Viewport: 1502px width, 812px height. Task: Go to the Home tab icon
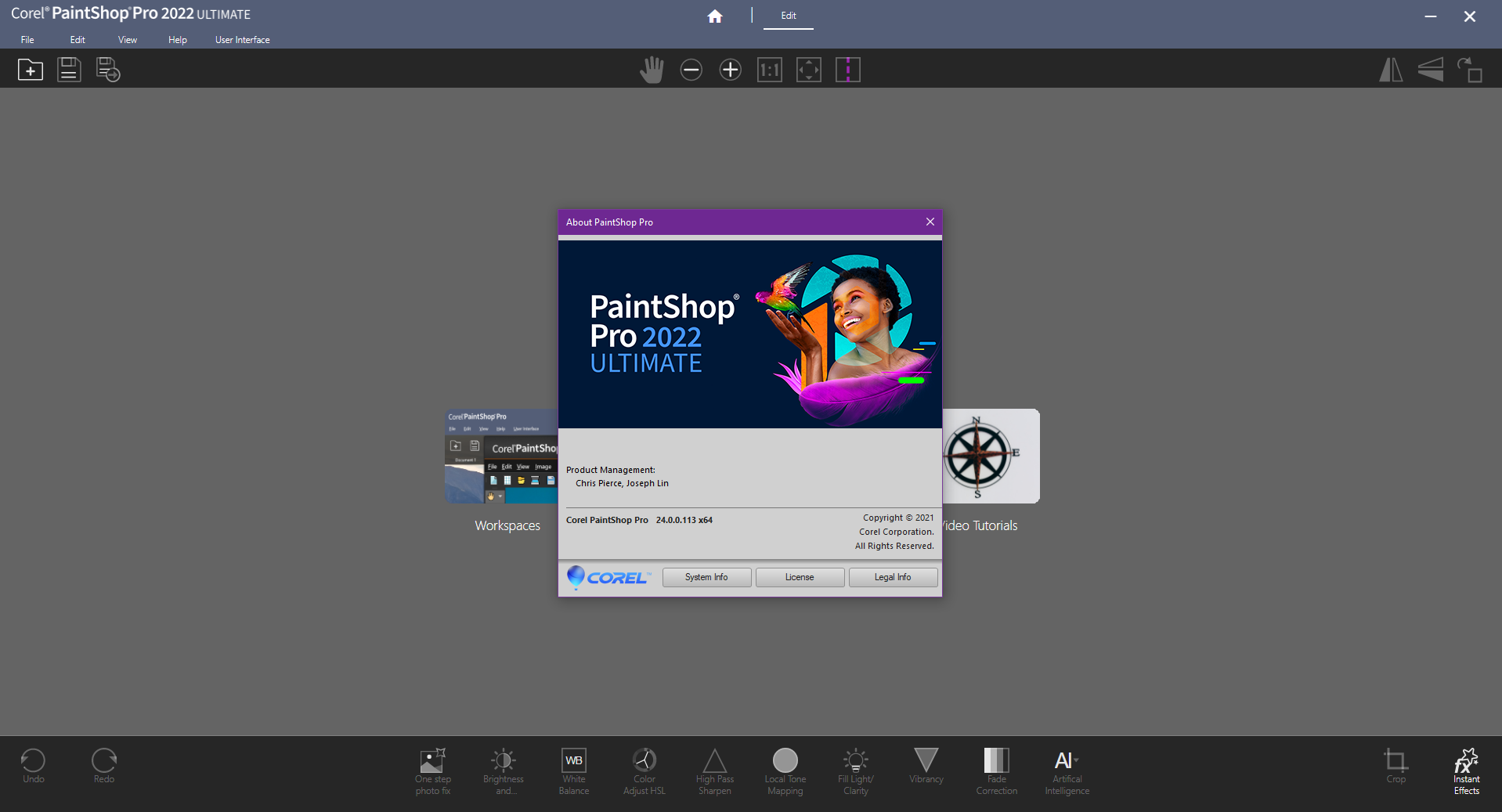coord(715,16)
